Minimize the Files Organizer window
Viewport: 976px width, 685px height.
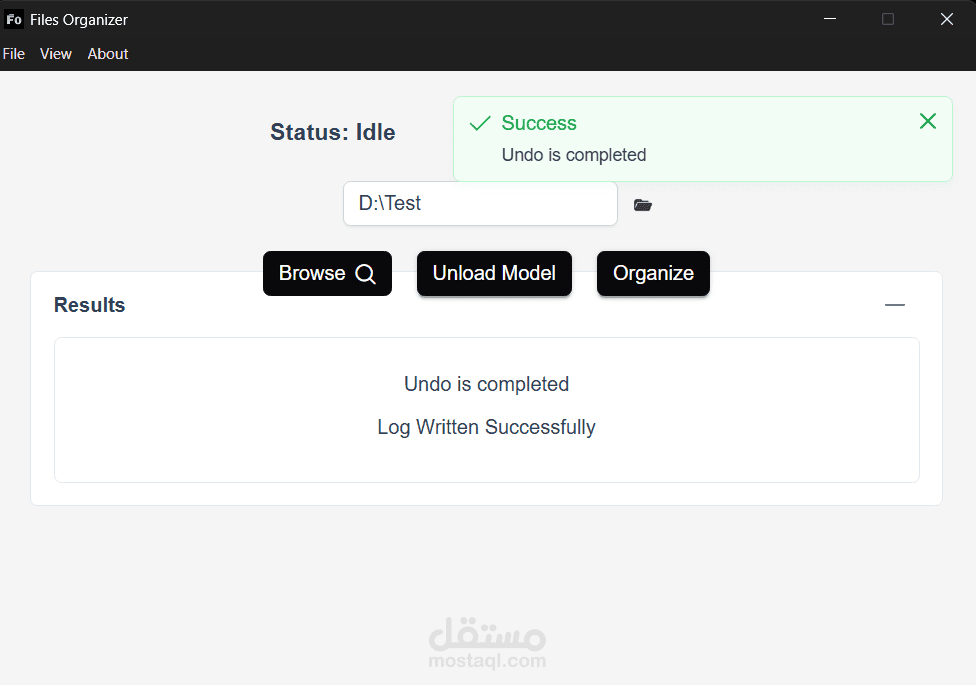[830, 19]
